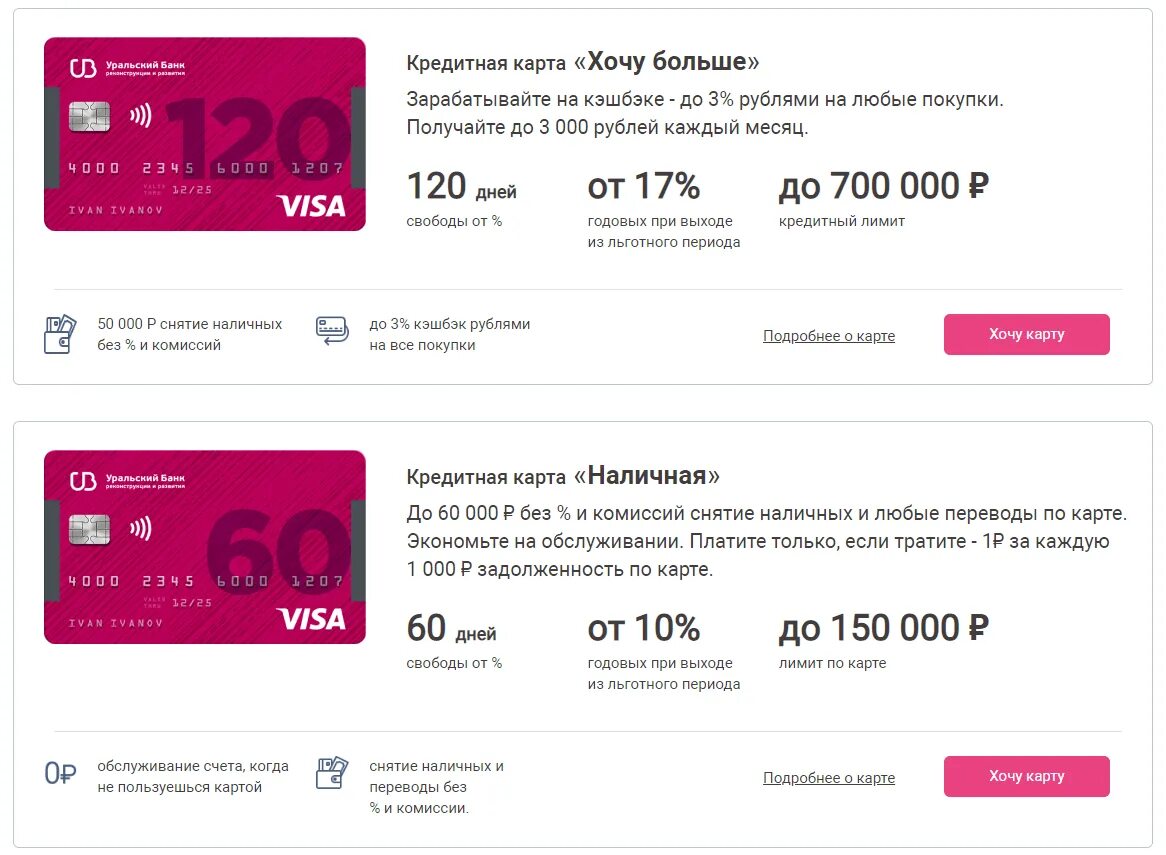Click the cash withdrawal wallet icon, first card
Viewport: 1166px width, 855px height.
tap(60, 334)
